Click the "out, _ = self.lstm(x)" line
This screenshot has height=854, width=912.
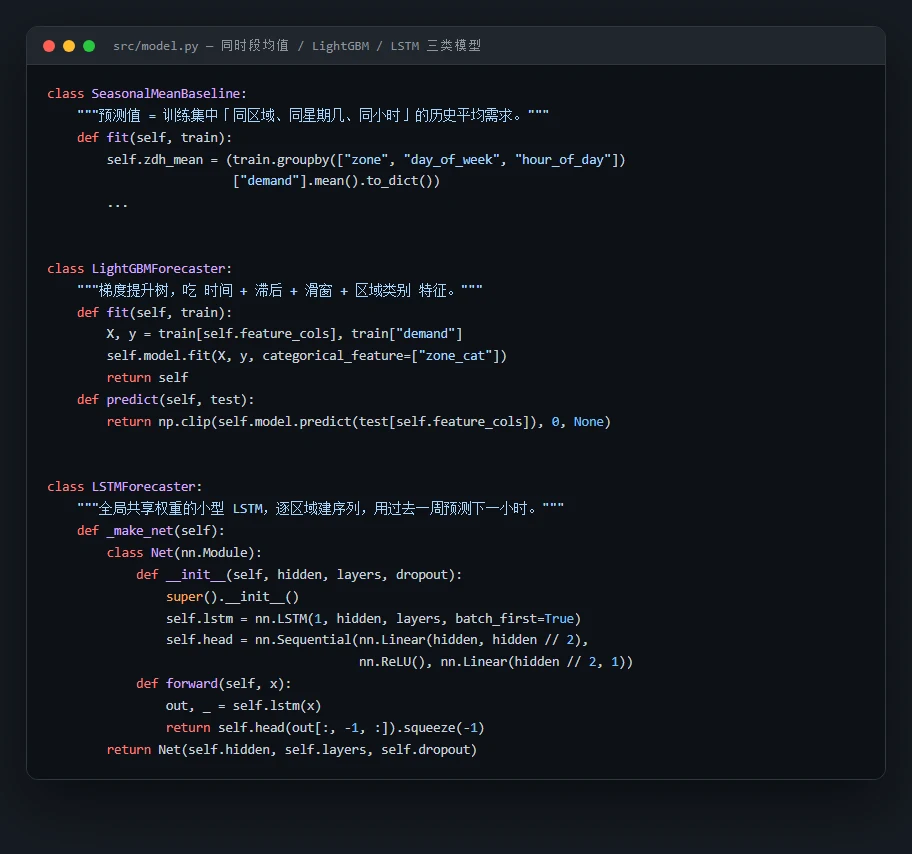tap(243, 706)
